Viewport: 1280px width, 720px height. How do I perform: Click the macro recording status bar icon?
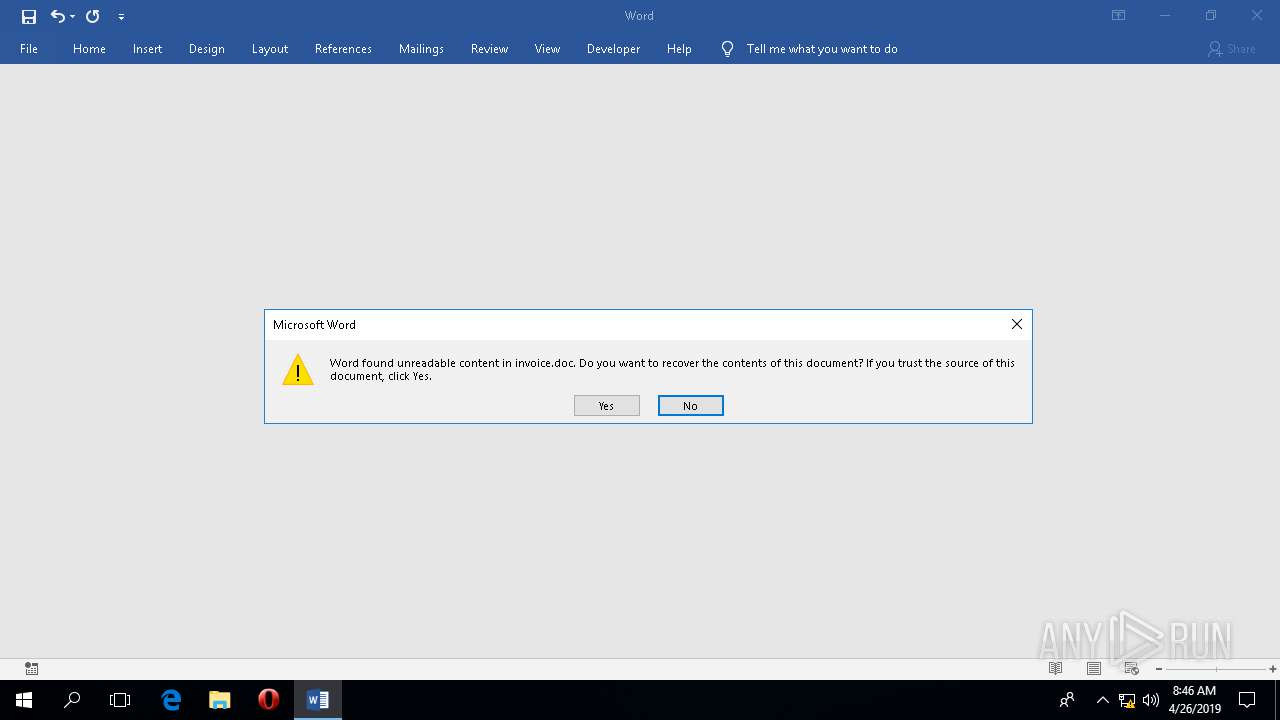pos(31,669)
